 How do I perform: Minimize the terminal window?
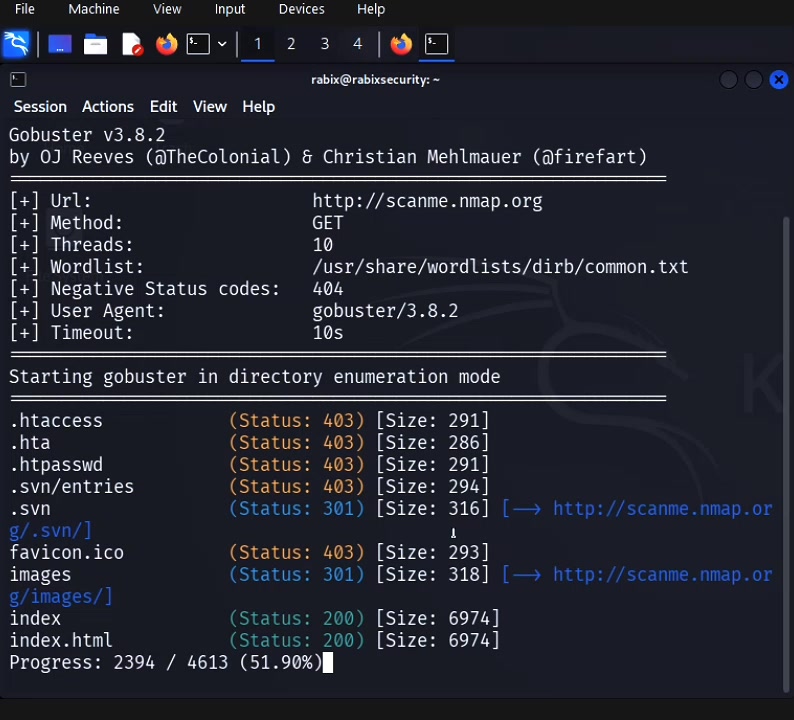coord(729,79)
